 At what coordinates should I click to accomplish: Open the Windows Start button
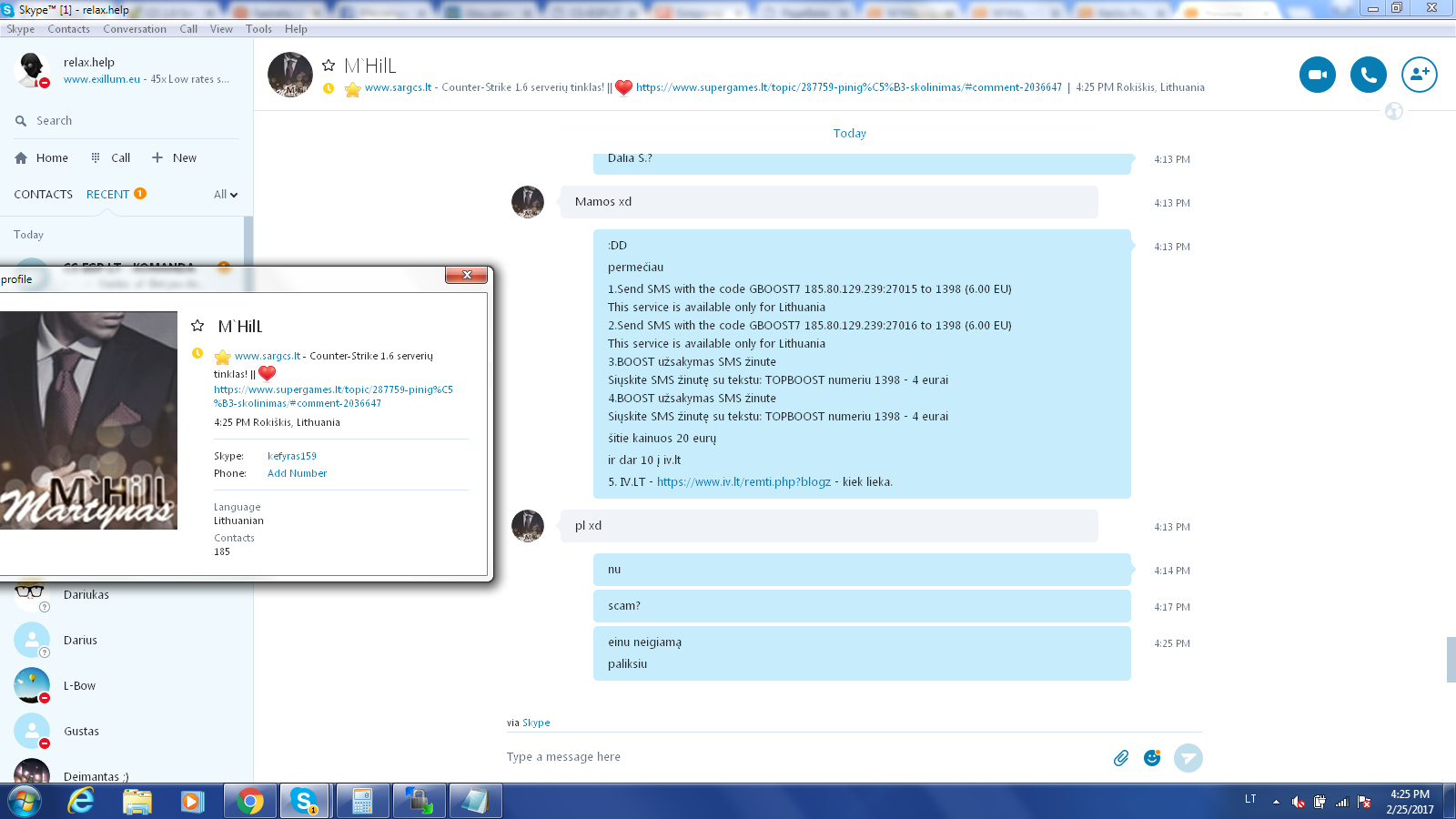(x=25, y=801)
